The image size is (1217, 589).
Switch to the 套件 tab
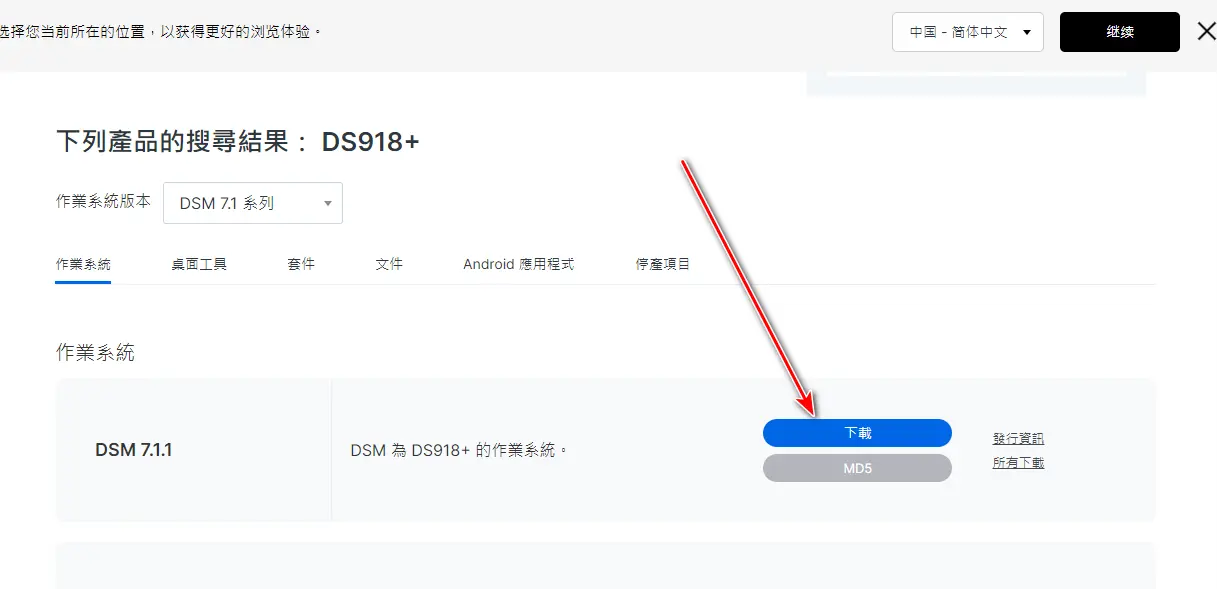coord(301,264)
